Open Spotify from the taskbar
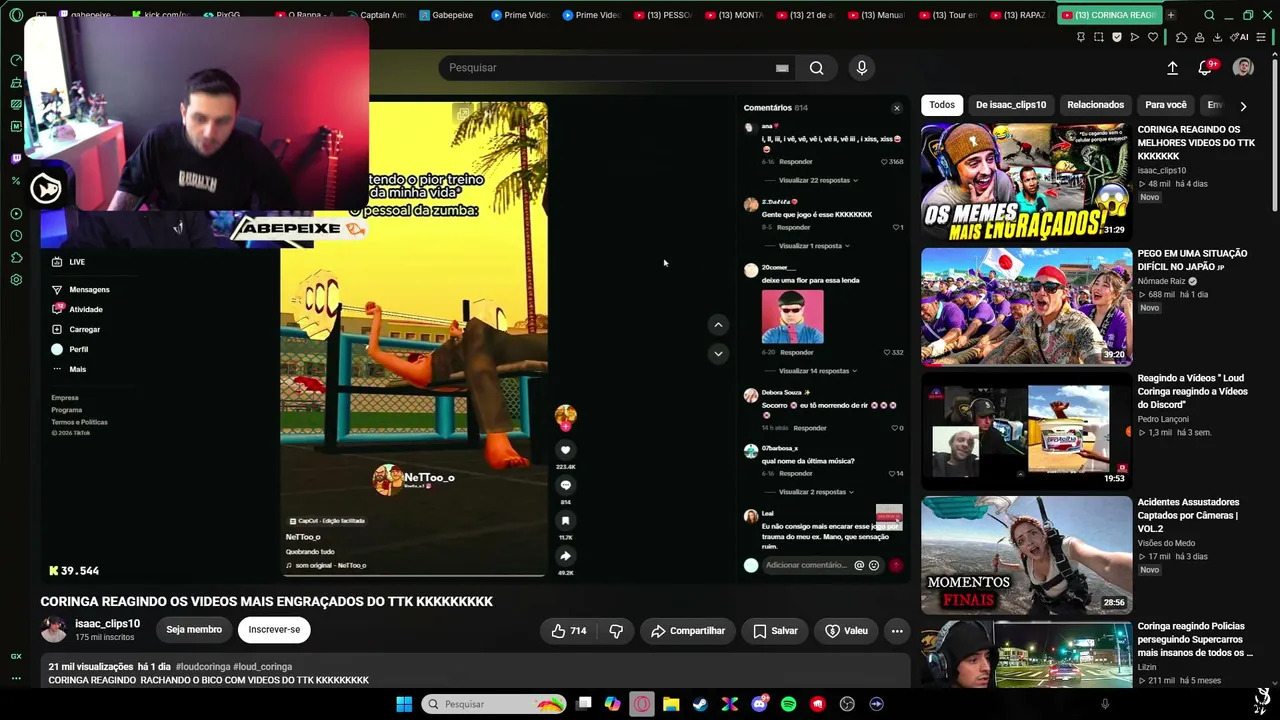1280x720 pixels. (788, 704)
